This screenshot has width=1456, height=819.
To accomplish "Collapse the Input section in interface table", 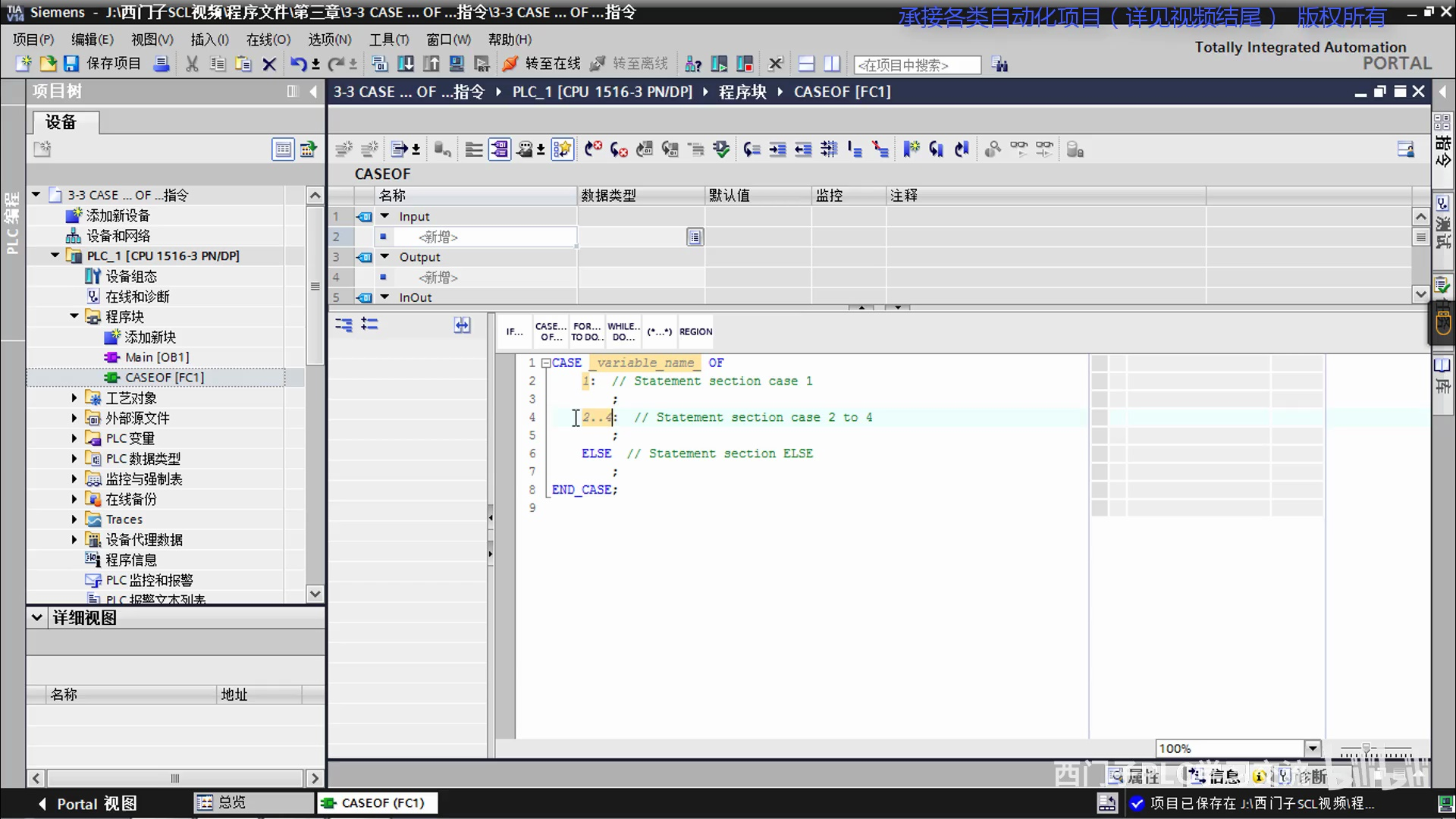I will click(384, 216).
